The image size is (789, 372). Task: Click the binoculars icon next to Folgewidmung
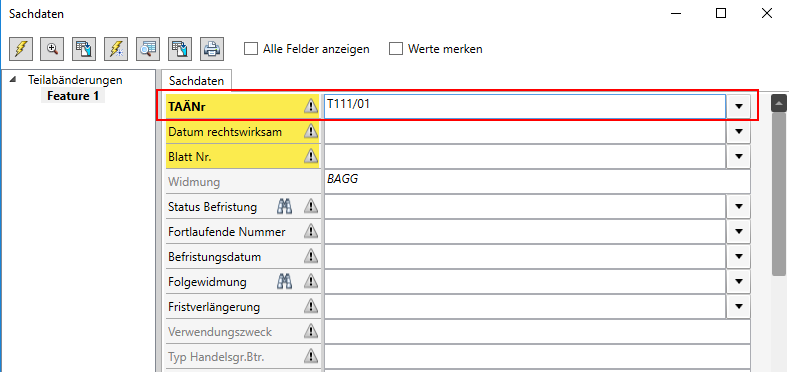click(285, 281)
